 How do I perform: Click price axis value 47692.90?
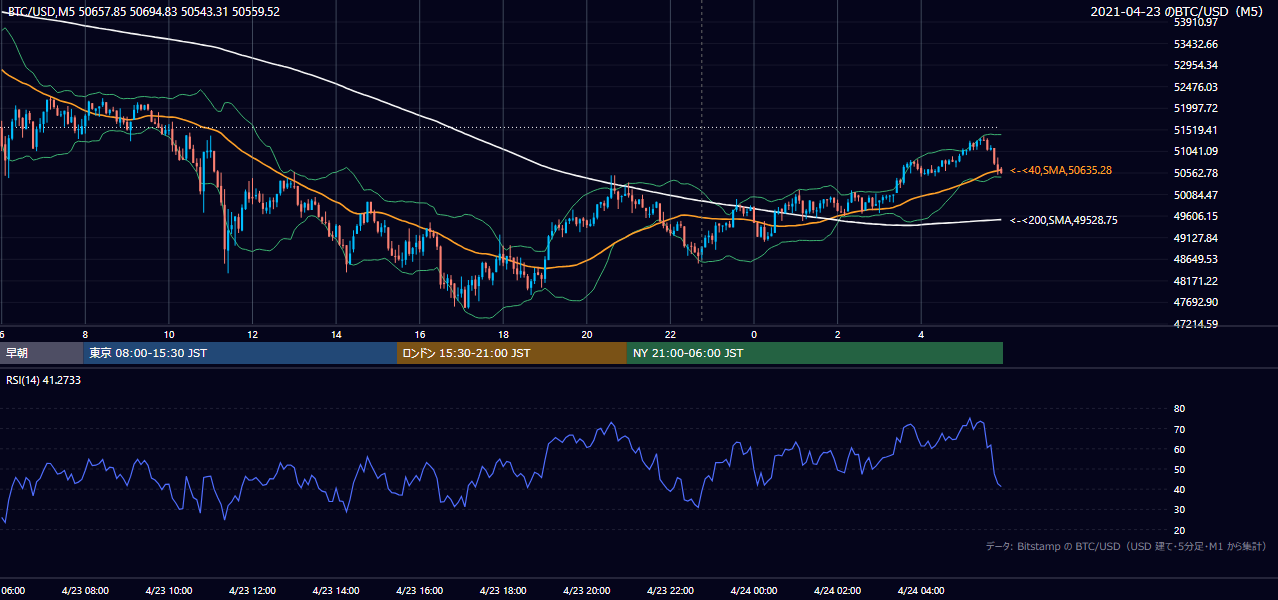click(1195, 302)
